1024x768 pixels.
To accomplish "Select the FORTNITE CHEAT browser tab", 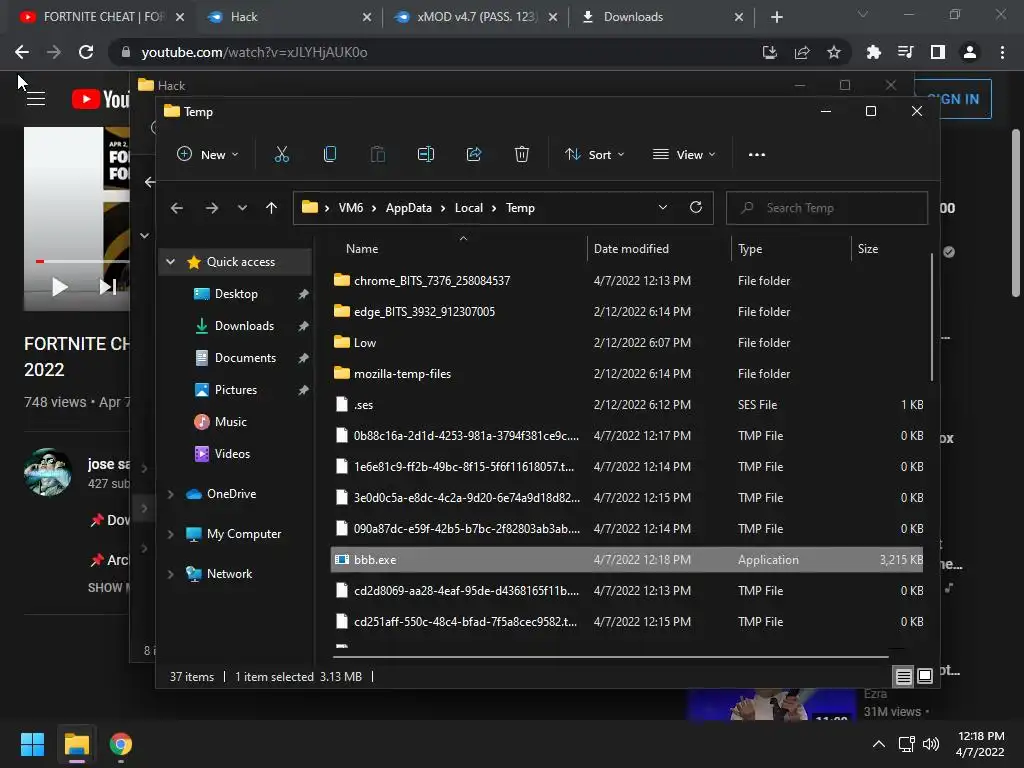I will pyautogui.click(x=101, y=17).
